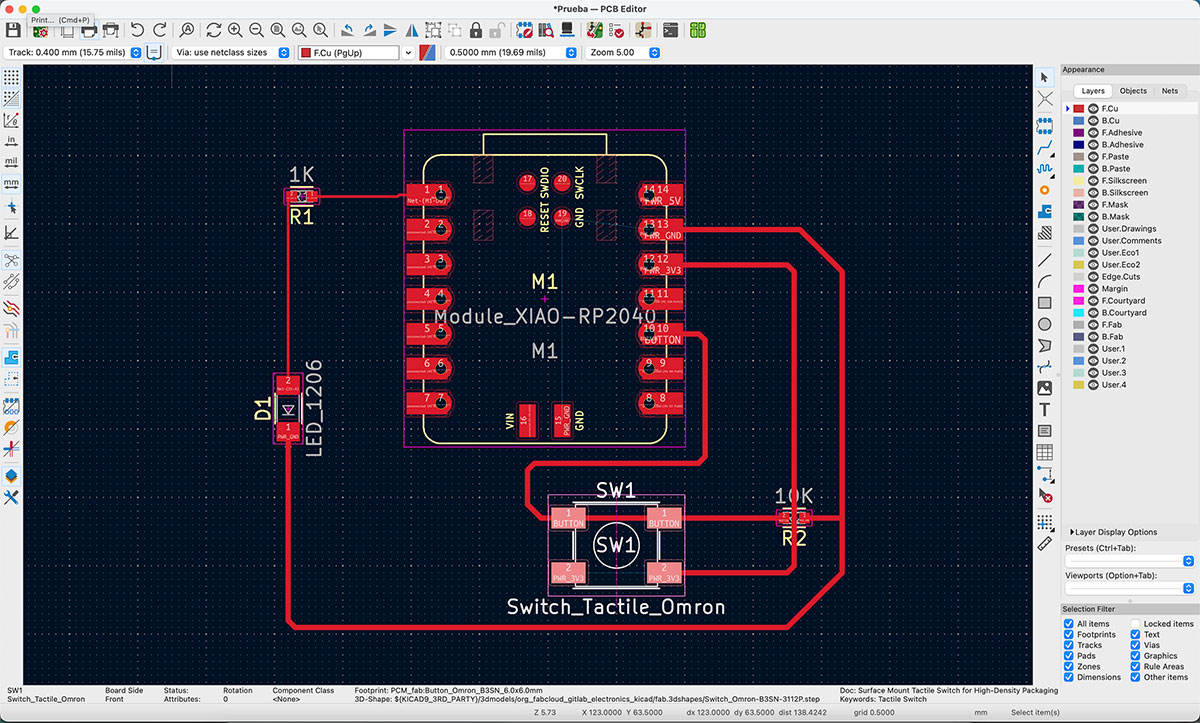Open the Zoom 5.00 dropdown

tap(655, 52)
